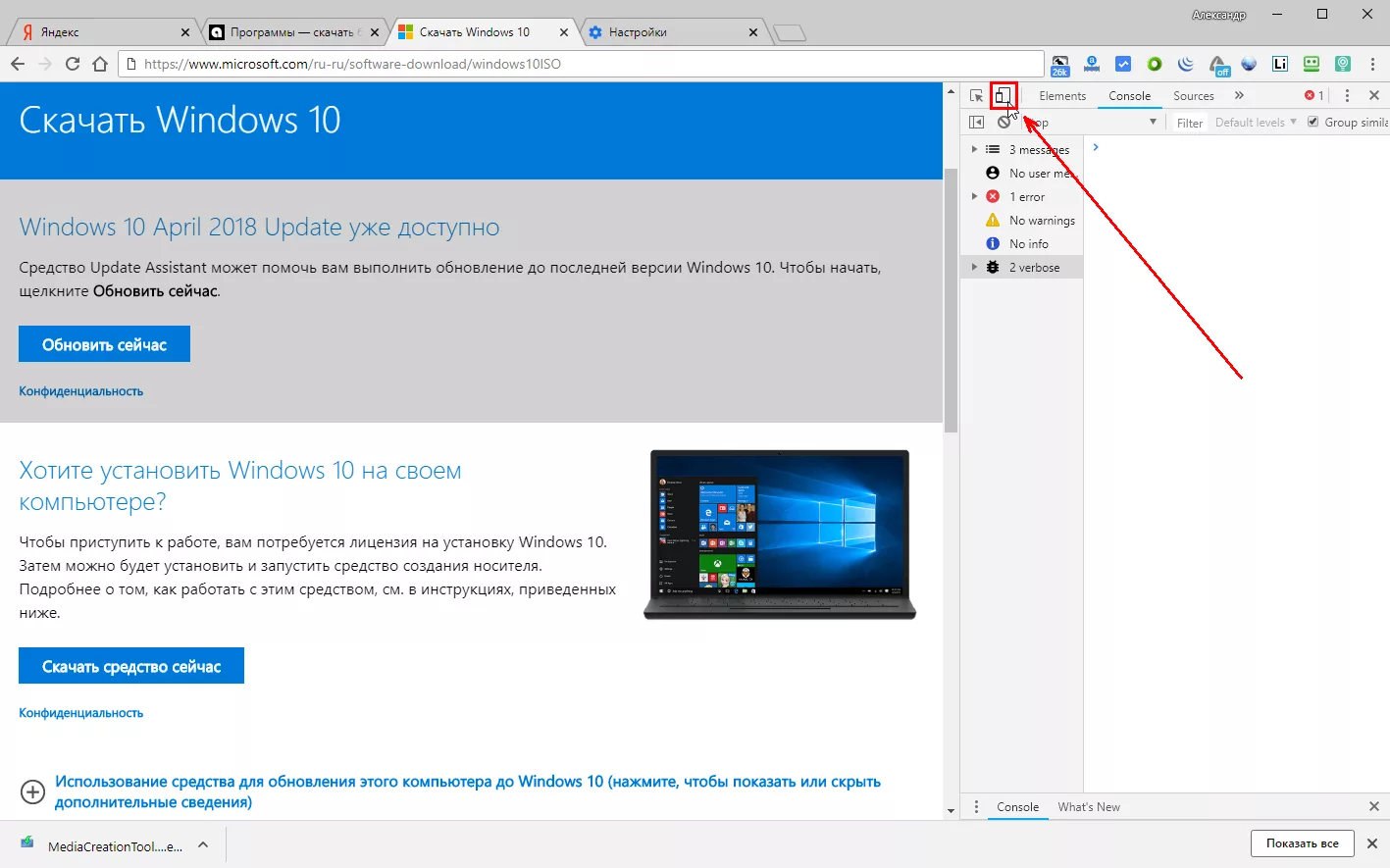Click Скачать средство сейчас button

131,666
